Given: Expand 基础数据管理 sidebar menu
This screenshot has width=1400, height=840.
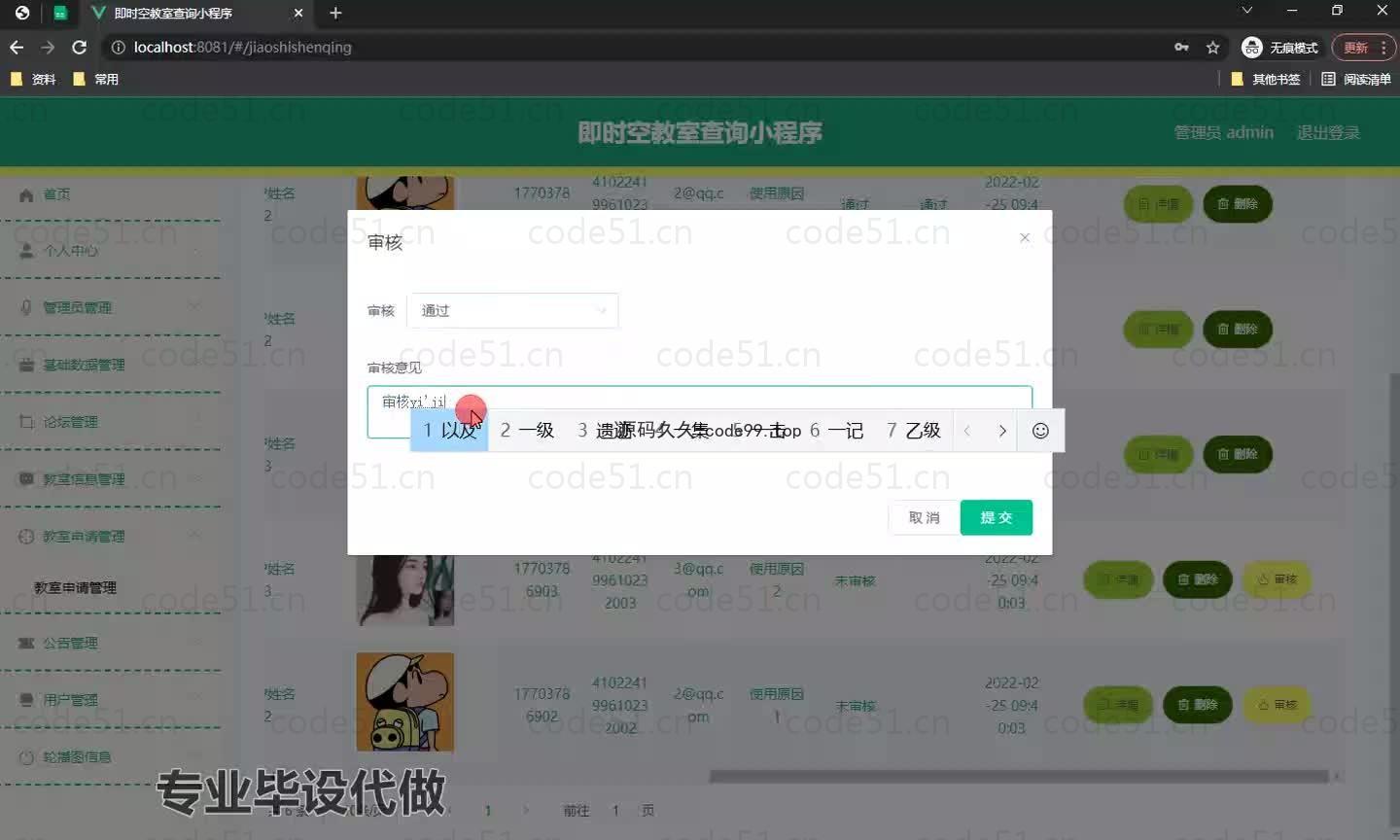Looking at the screenshot, I should coord(110,365).
